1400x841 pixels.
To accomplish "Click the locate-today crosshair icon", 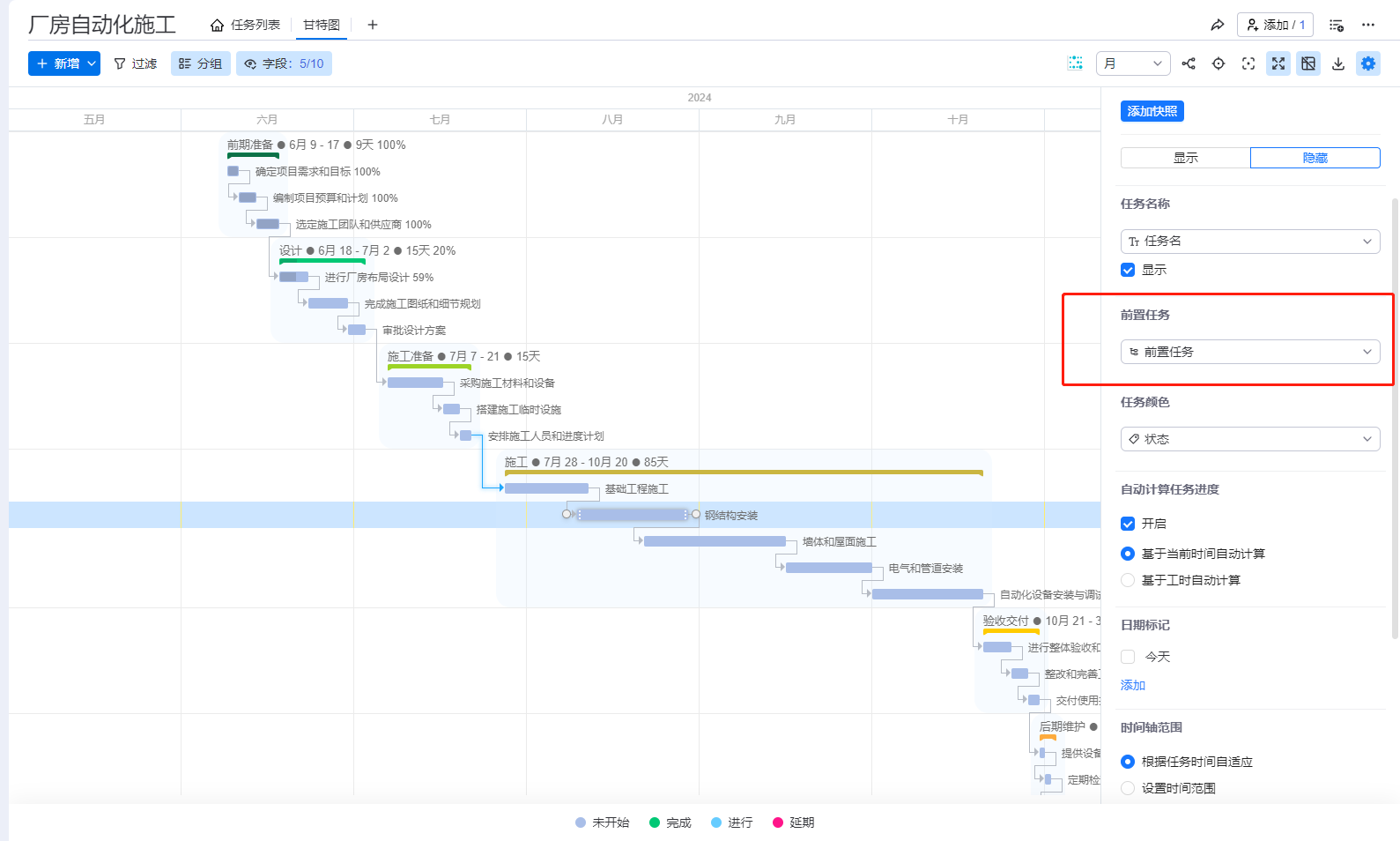I will 1219,63.
